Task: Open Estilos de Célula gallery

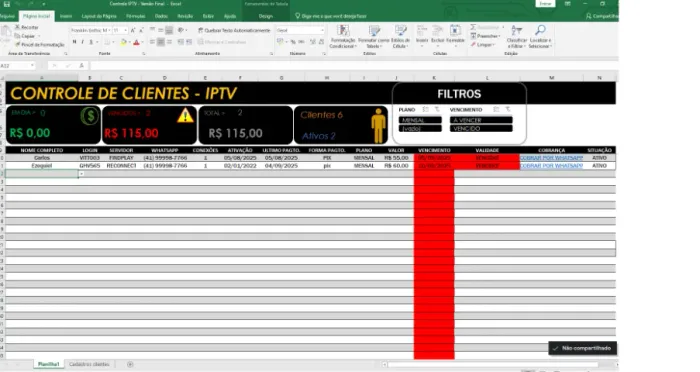Action: [400, 37]
